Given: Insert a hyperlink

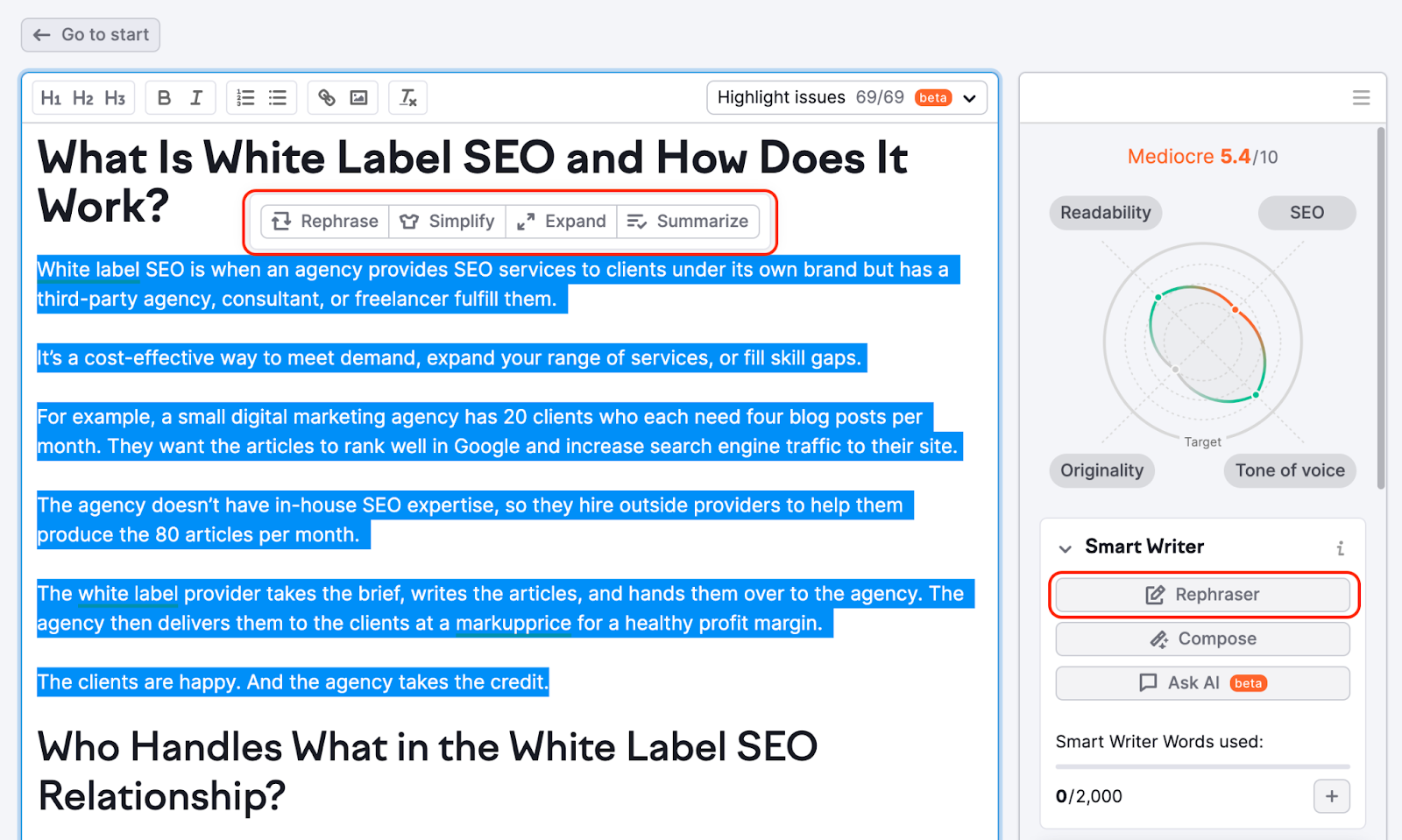Looking at the screenshot, I should pos(326,97).
